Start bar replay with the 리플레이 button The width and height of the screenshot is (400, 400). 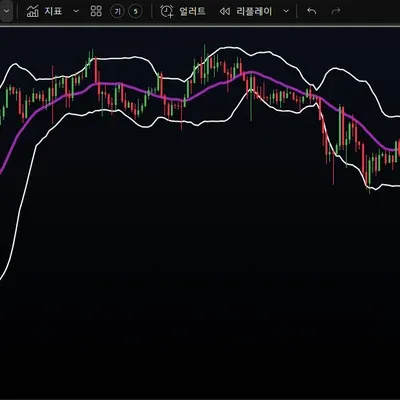point(246,11)
